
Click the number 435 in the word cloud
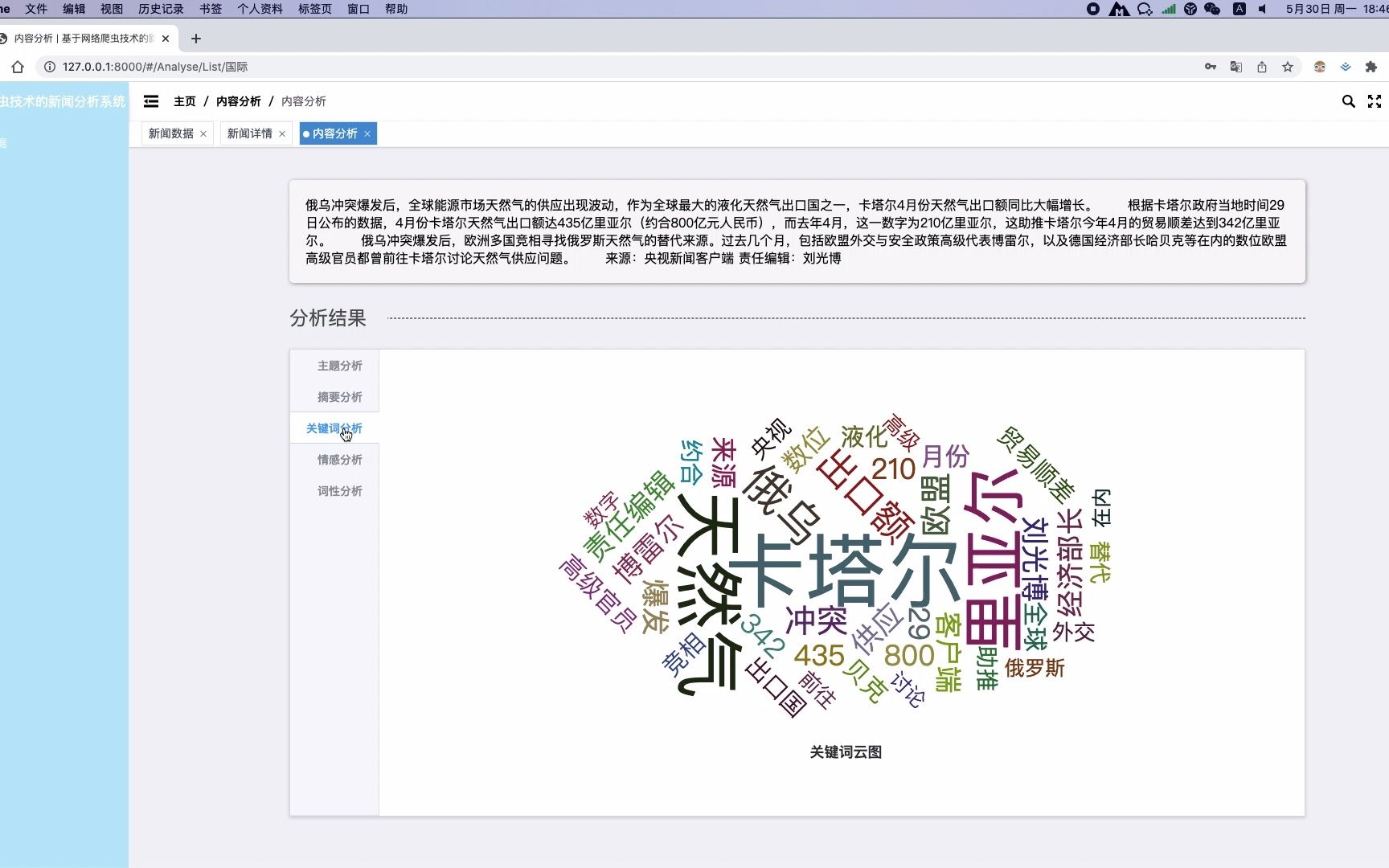819,656
